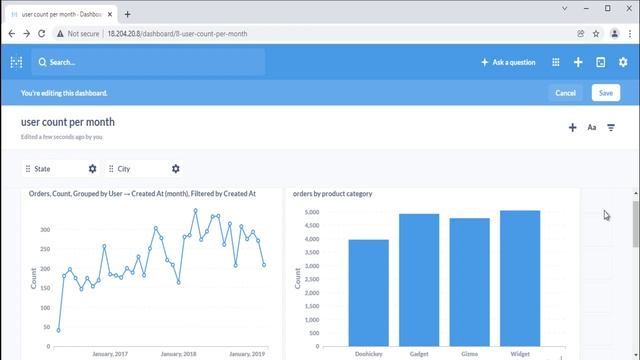
Task: Click the Search input field
Action: point(149,62)
